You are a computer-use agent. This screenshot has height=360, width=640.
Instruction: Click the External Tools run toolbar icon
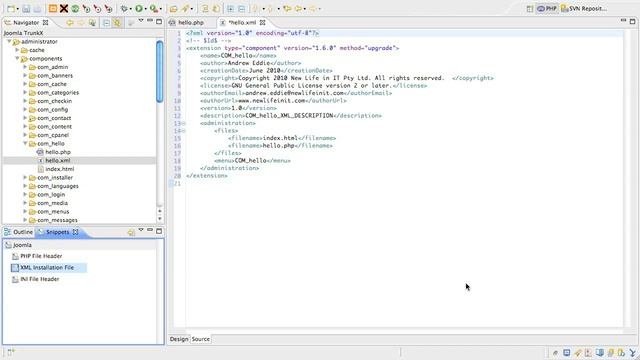click(x=153, y=9)
